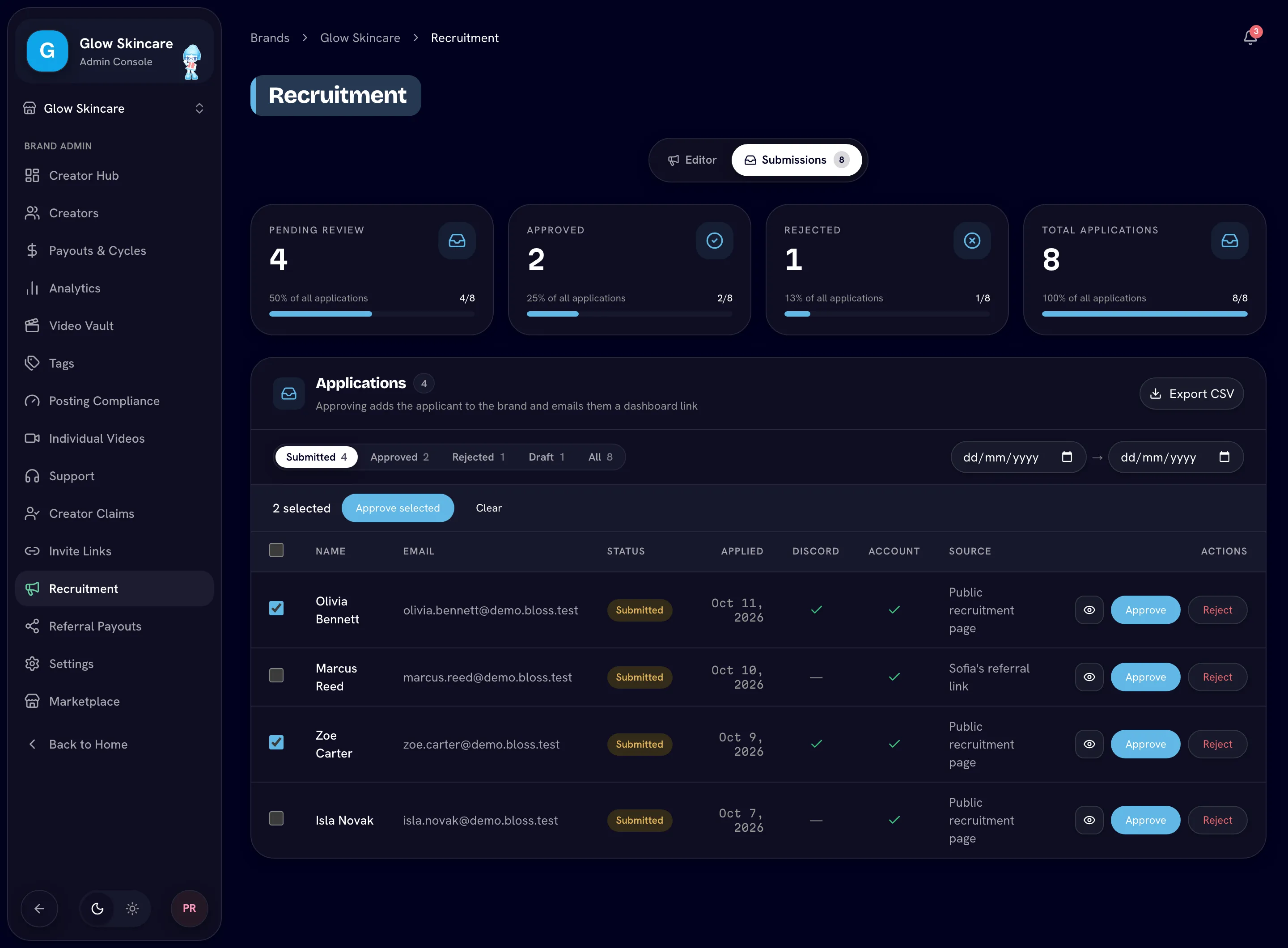Open Individual Videos
This screenshot has width=1288, height=948.
click(x=114, y=438)
